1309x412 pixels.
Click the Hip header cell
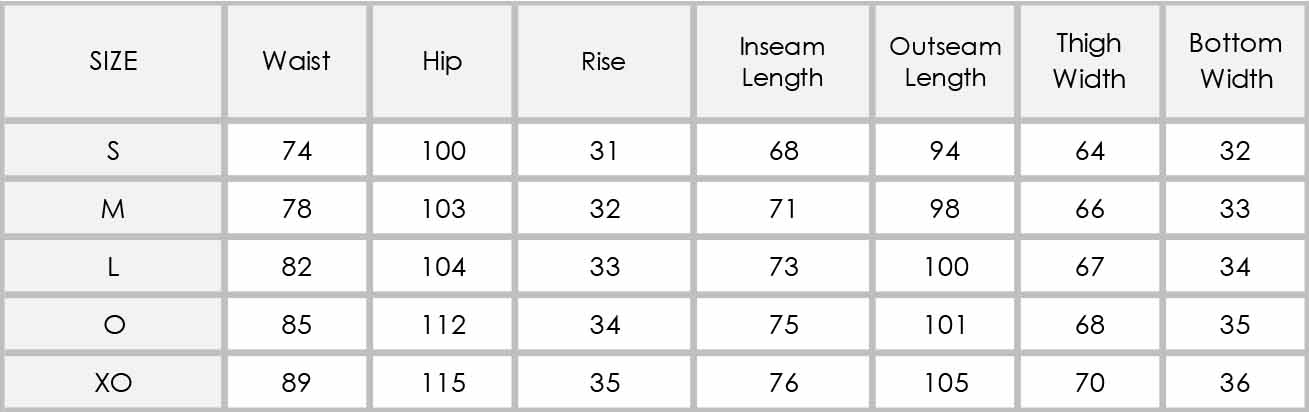(x=442, y=61)
